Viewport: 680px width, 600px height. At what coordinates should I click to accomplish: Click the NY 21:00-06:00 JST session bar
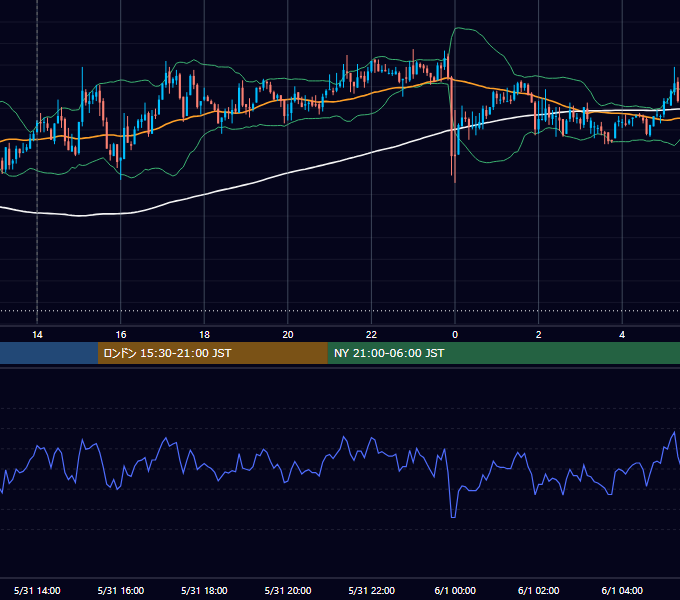(x=503, y=353)
